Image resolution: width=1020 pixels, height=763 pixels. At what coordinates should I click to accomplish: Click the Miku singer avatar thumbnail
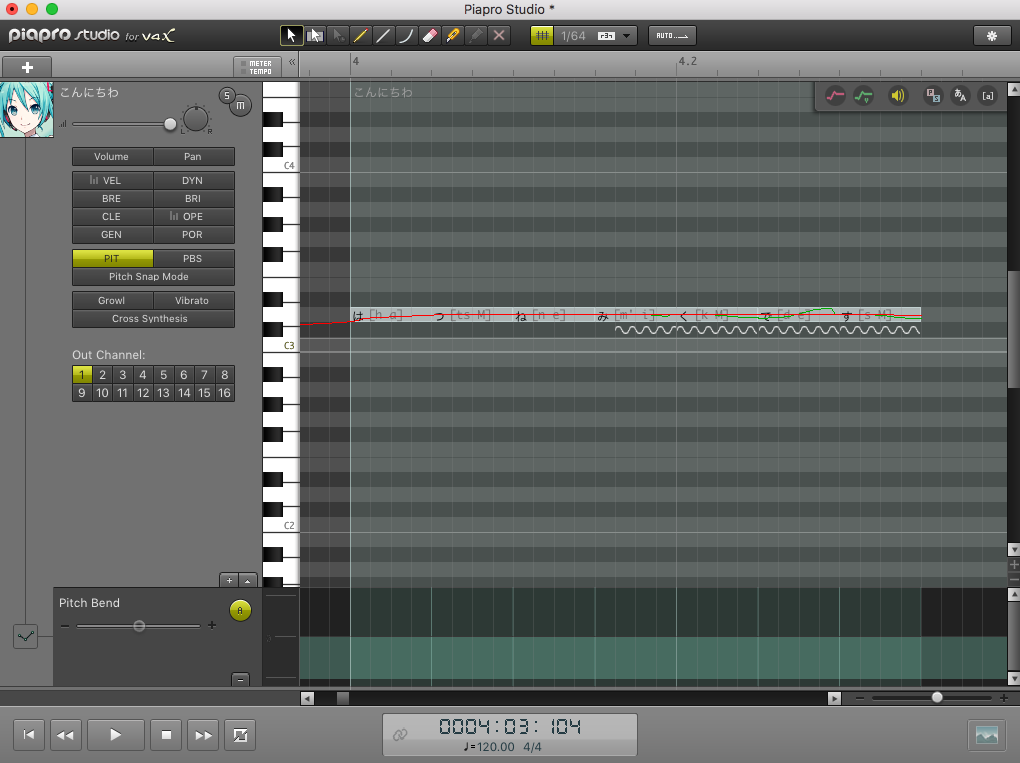click(x=27, y=109)
